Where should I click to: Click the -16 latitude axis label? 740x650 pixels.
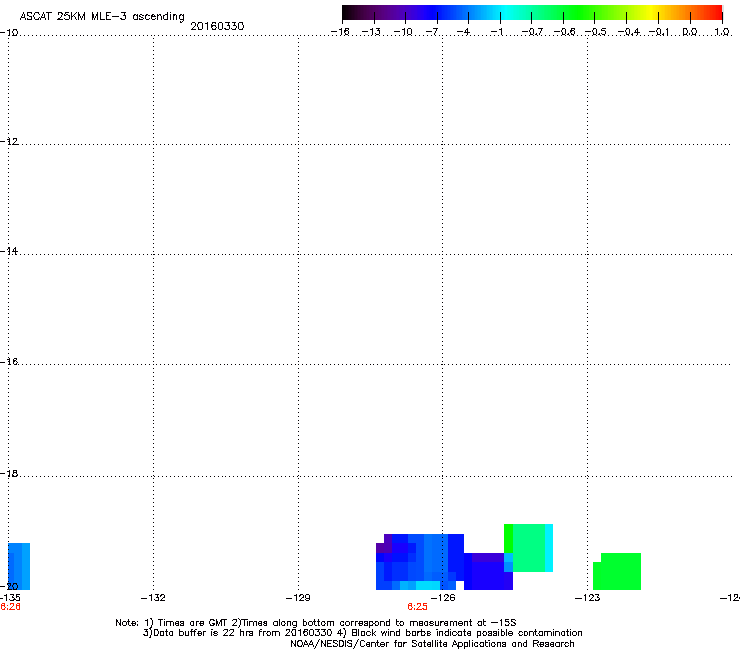pyautogui.click(x=9, y=362)
